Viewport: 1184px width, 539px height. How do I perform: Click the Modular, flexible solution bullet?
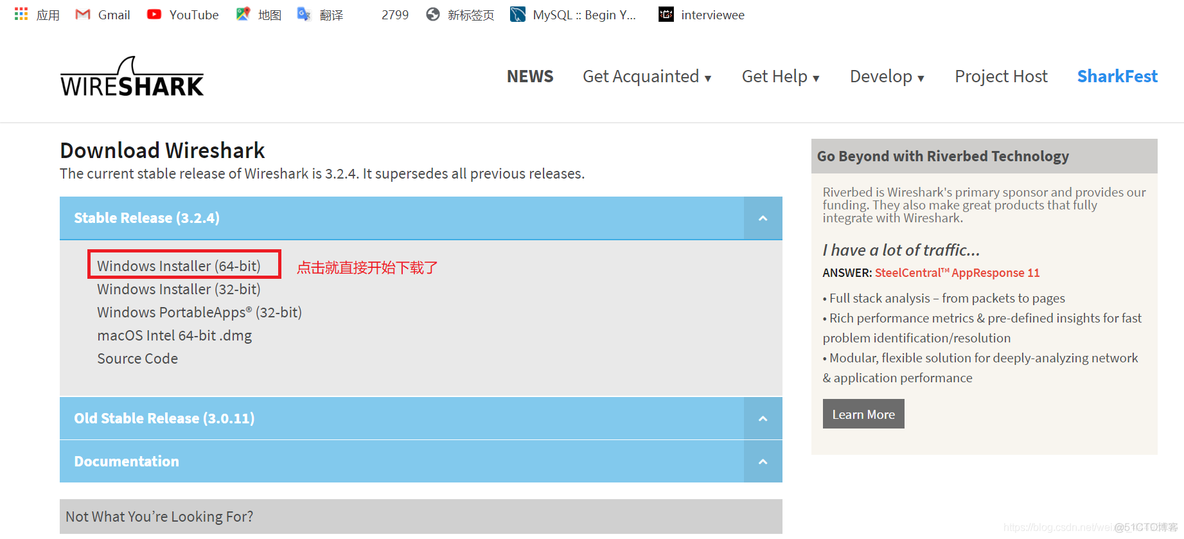[x=981, y=368]
